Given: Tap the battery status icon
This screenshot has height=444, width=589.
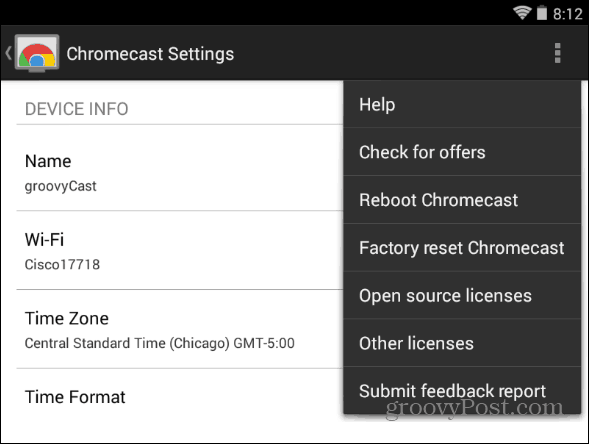Looking at the screenshot, I should click(x=542, y=13).
